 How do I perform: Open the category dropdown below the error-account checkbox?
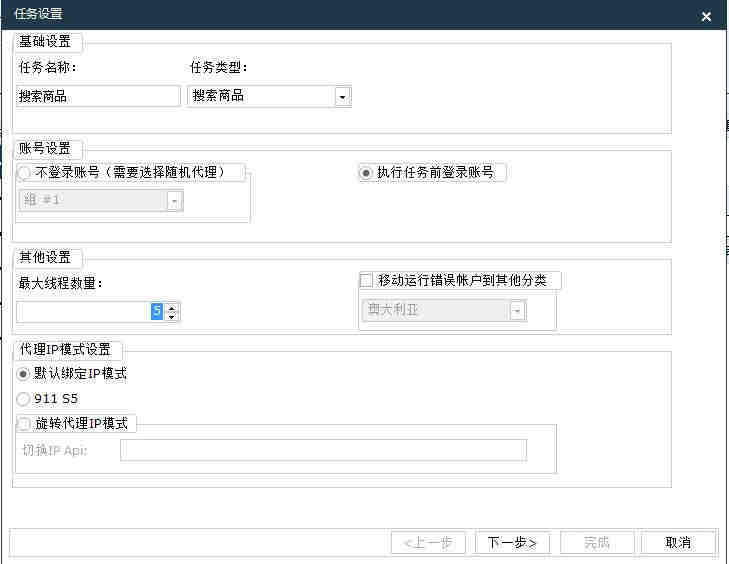pyautogui.click(x=517, y=311)
